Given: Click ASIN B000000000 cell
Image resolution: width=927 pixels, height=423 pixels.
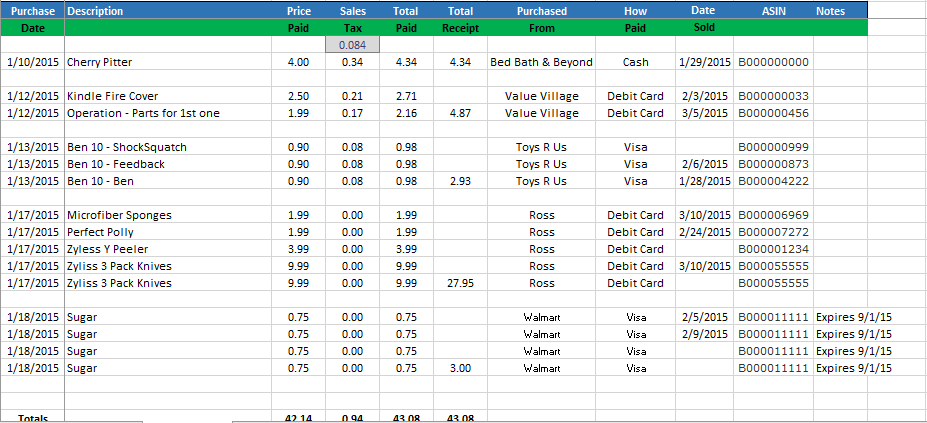Looking at the screenshot, I should pyautogui.click(x=773, y=62).
